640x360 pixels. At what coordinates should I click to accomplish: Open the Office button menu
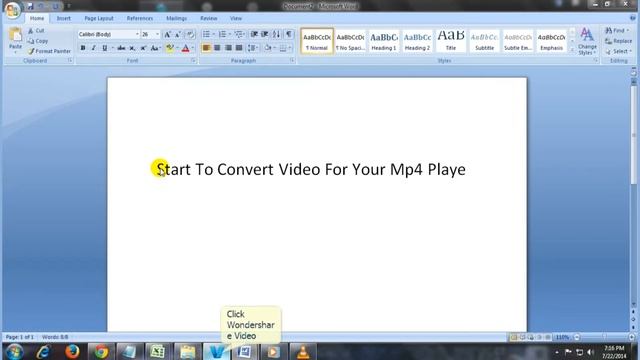[x=12, y=10]
